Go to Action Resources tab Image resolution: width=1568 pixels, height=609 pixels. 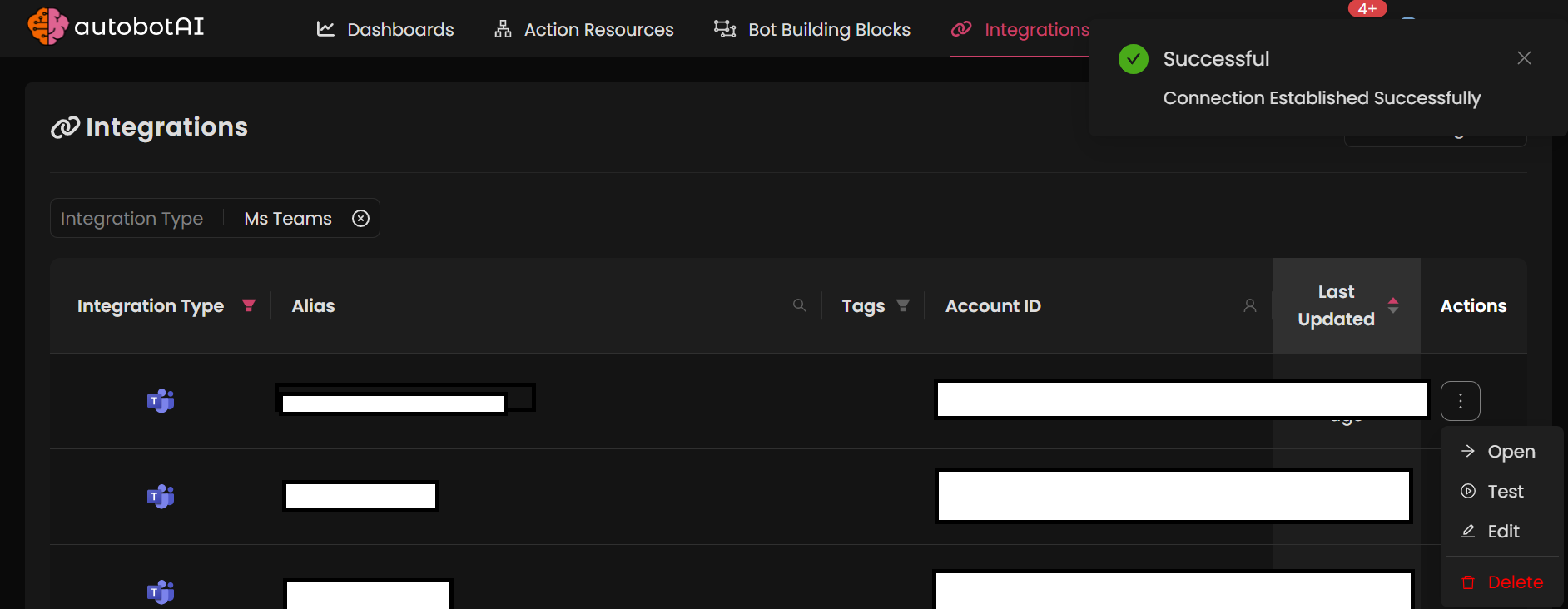tap(583, 30)
